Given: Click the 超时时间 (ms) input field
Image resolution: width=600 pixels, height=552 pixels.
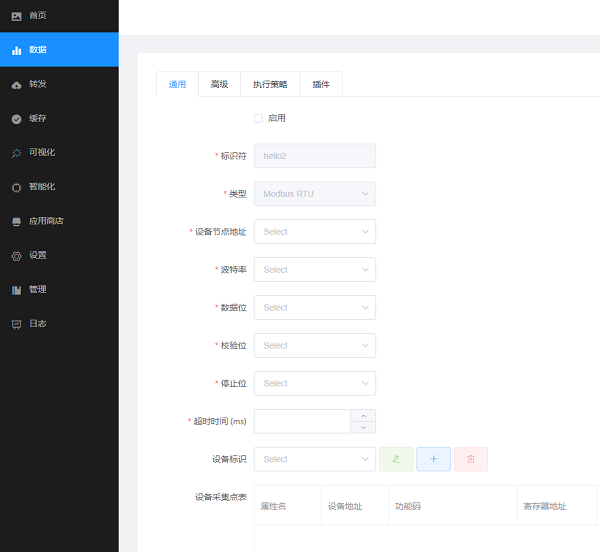Looking at the screenshot, I should (x=301, y=421).
